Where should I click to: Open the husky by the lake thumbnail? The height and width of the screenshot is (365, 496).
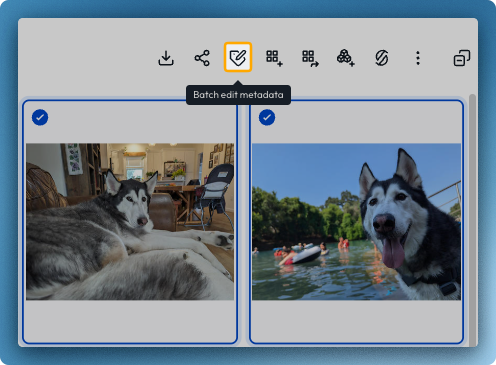tap(356, 222)
